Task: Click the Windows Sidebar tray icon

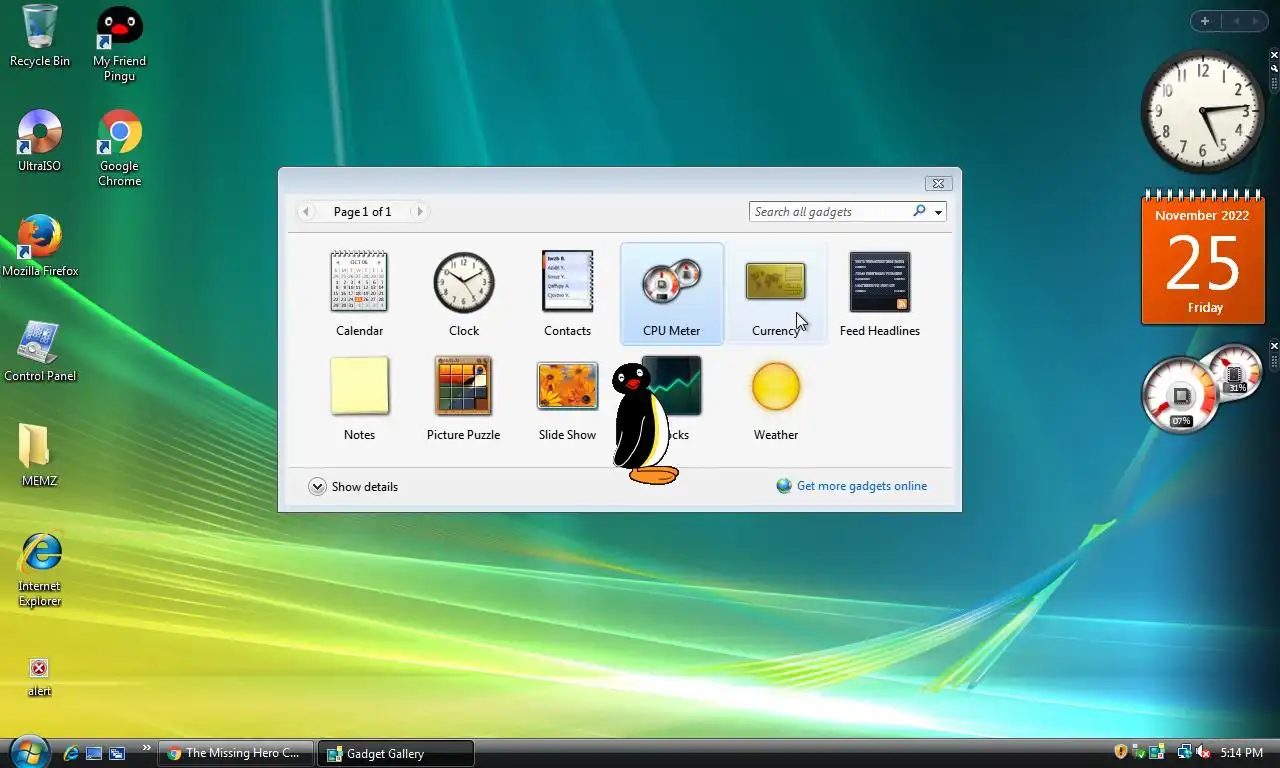Action: pos(1157,752)
